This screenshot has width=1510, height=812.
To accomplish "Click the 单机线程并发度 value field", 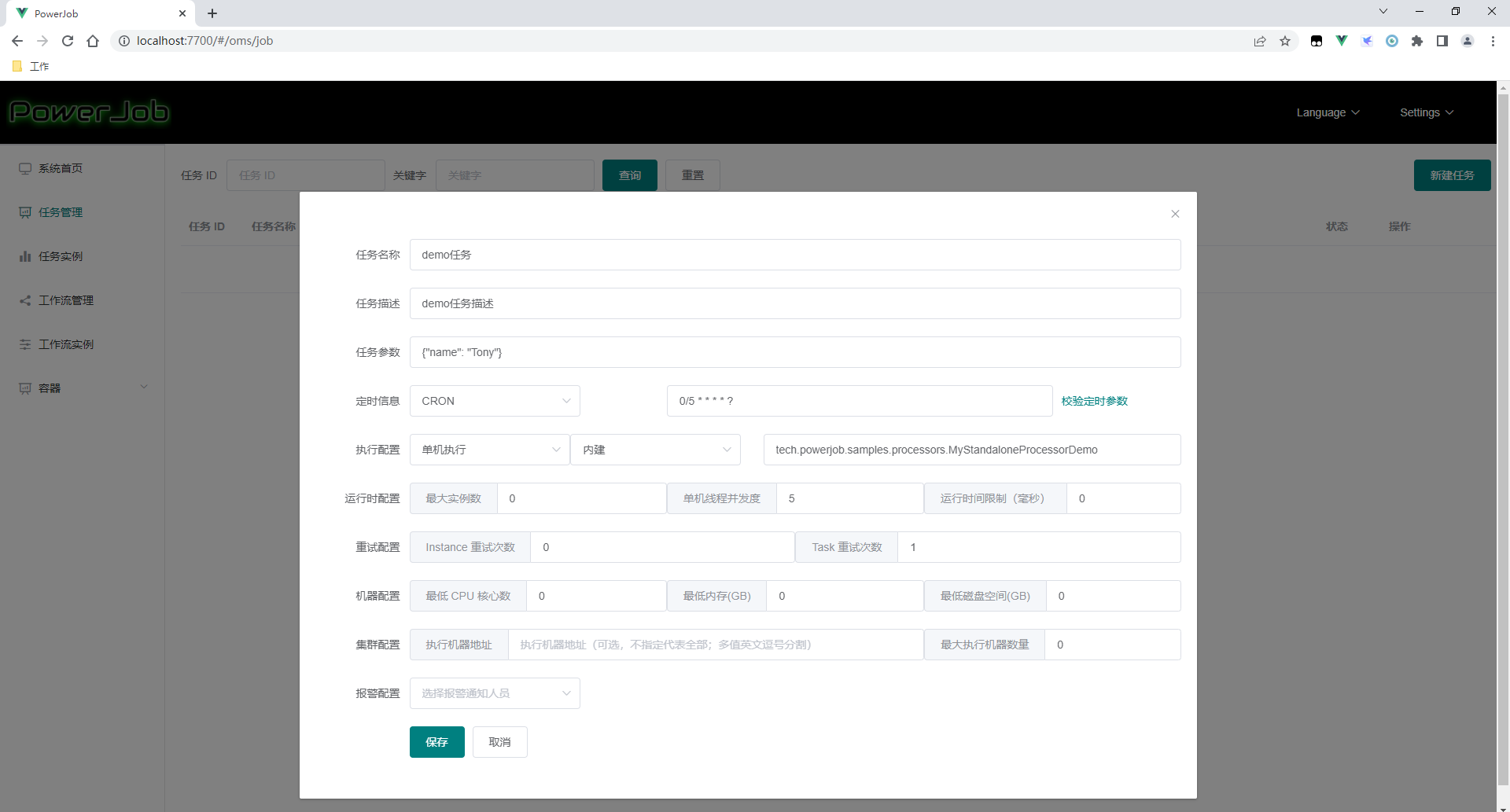I will (x=850, y=498).
